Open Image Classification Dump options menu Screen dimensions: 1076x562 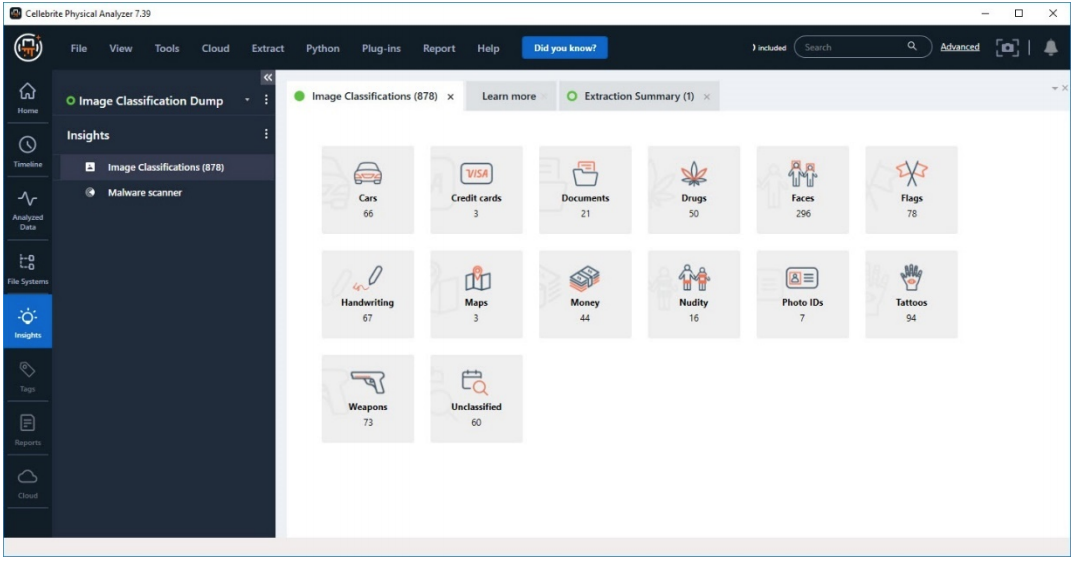pos(266,100)
